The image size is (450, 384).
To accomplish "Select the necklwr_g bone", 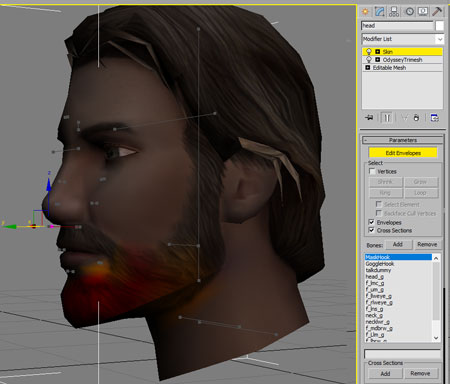I will (398, 322).
